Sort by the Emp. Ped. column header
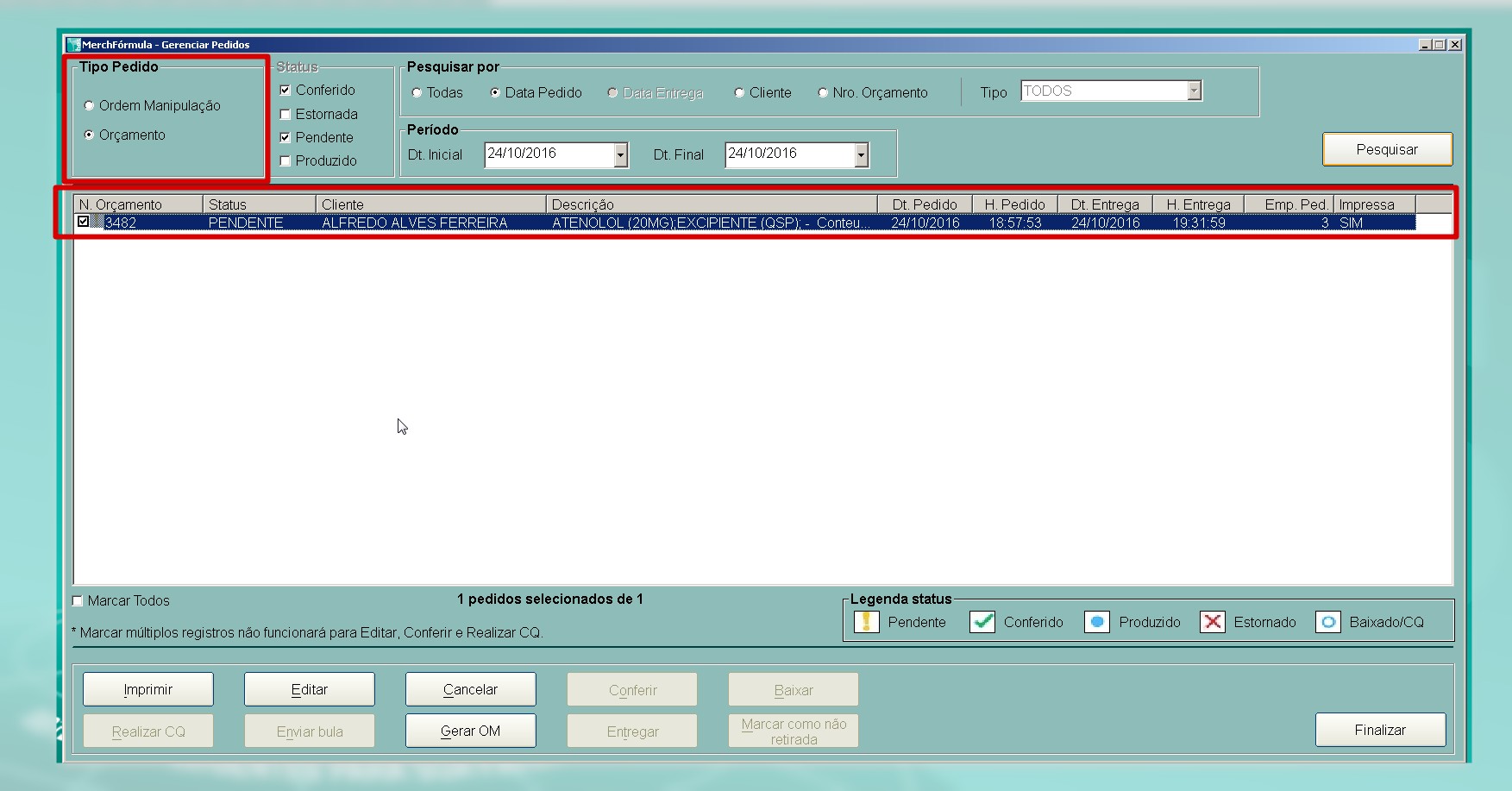The width and height of the screenshot is (1512, 791). (1289, 204)
